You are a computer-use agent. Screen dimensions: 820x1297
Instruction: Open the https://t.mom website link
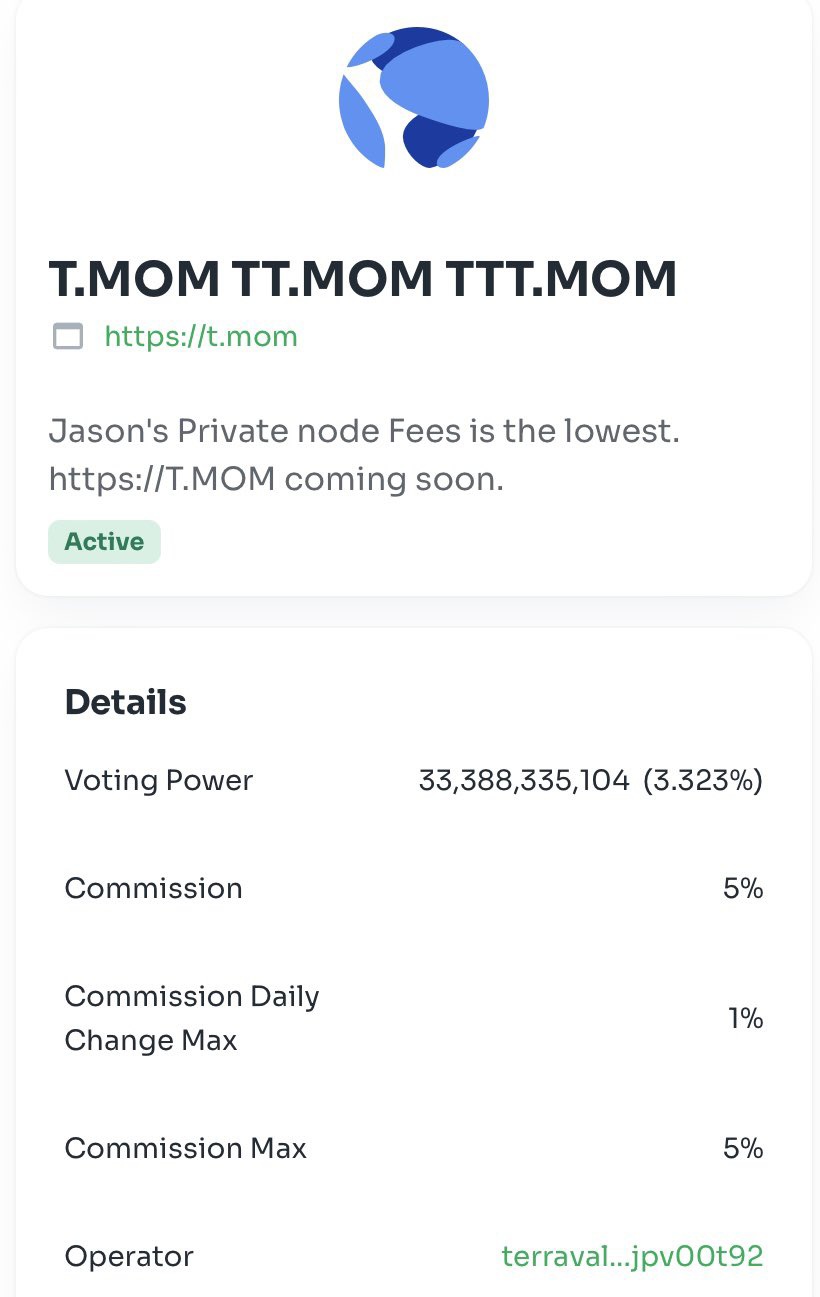[201, 336]
